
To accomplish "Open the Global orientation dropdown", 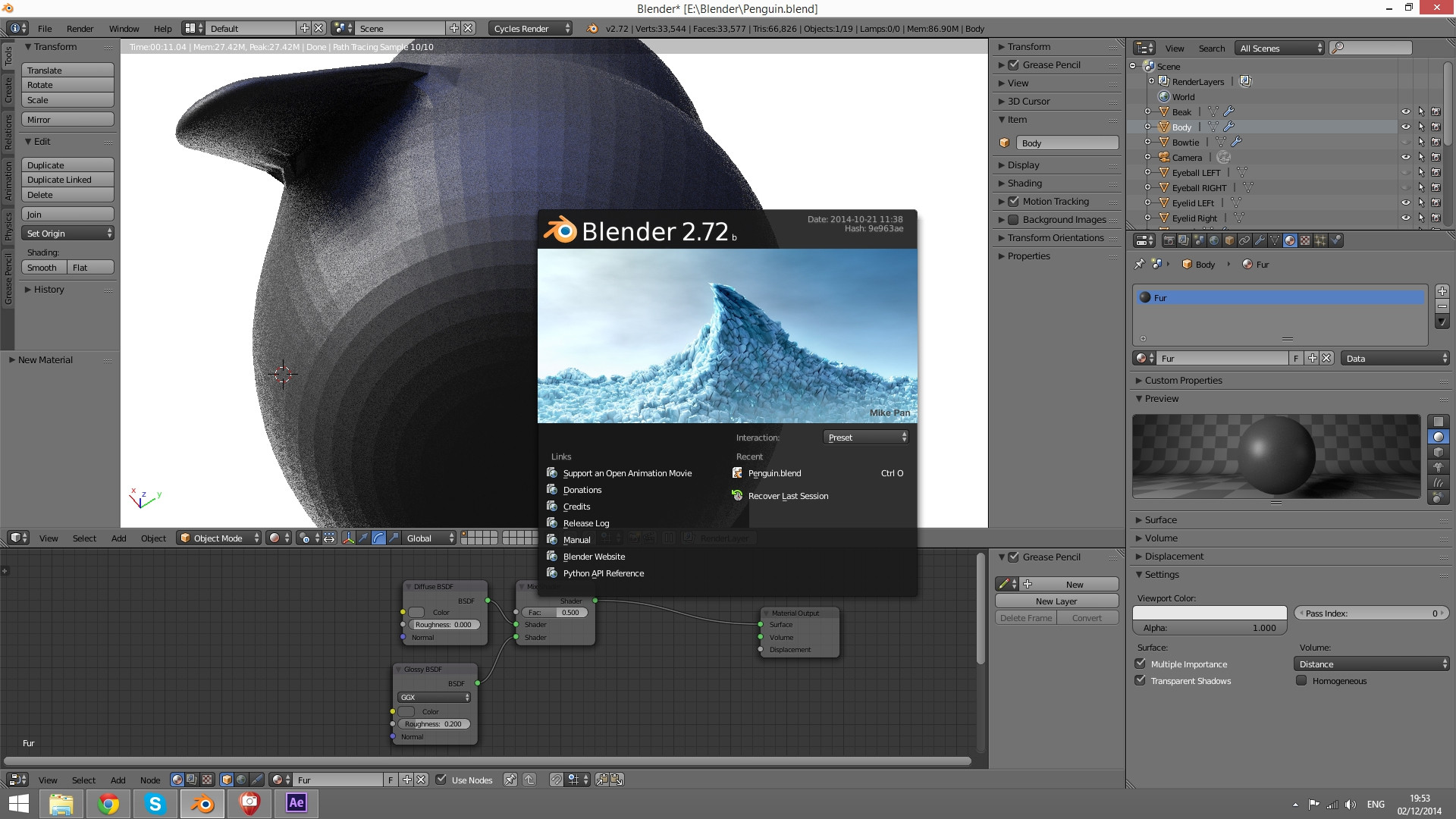I will pos(428,538).
